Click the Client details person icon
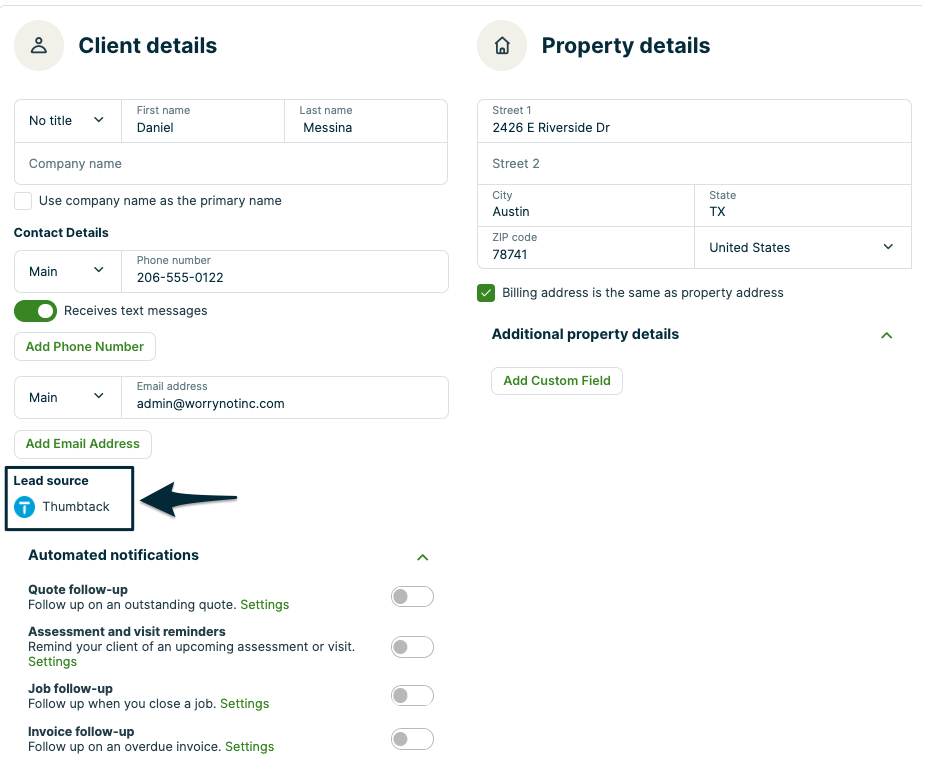Screen dimensions: 926x777 pyautogui.click(x=39, y=46)
